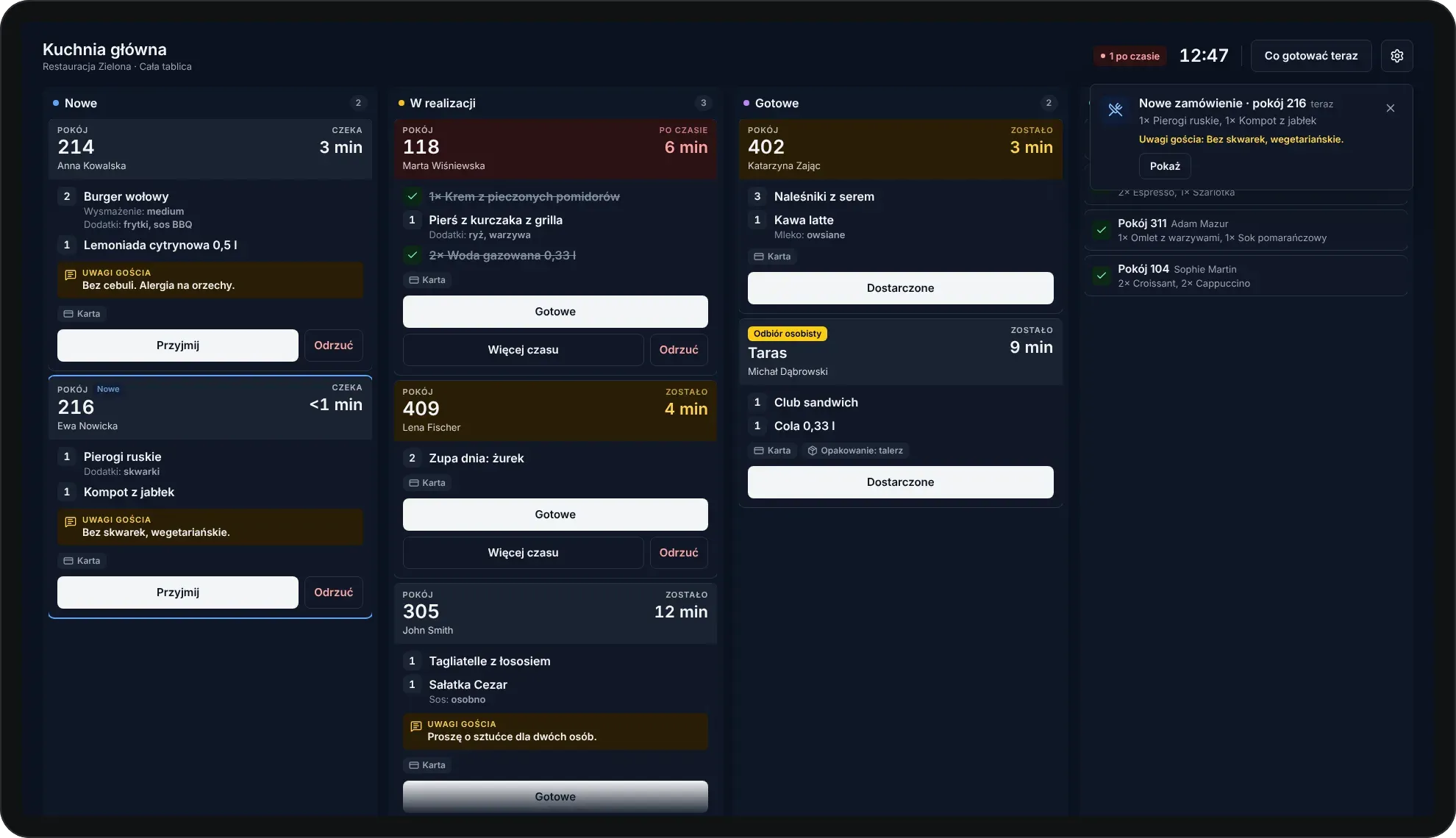Screen dimensions: 1456x838
Task: Click the Karta payment tag on order 216
Action: tap(82, 561)
